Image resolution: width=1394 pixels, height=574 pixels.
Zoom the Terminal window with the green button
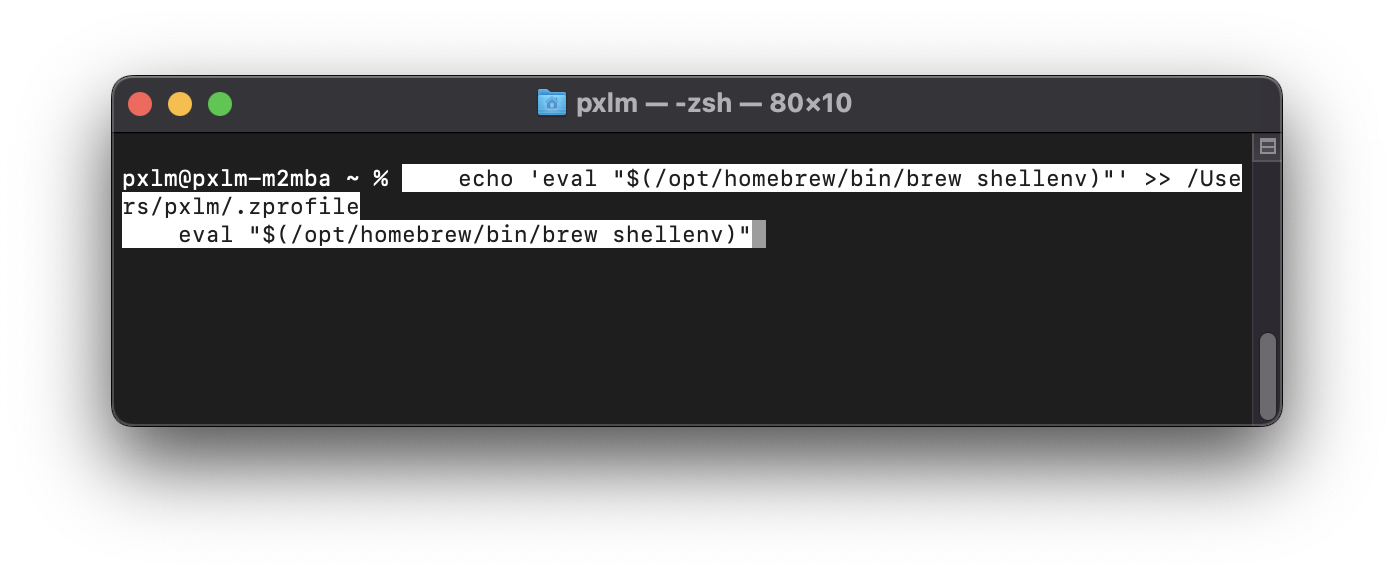coord(220,104)
